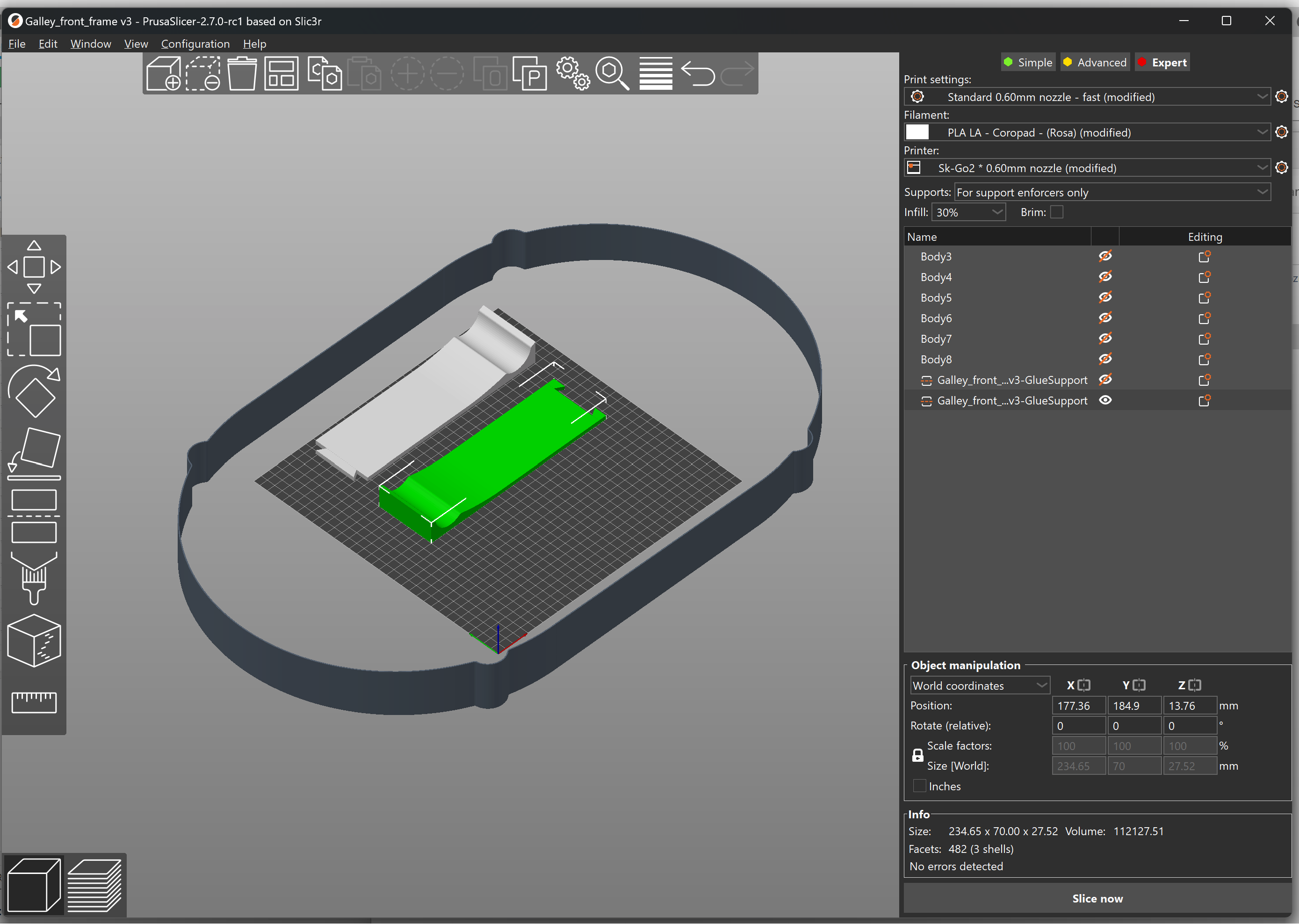Click Body3 editing icon

click(1204, 257)
